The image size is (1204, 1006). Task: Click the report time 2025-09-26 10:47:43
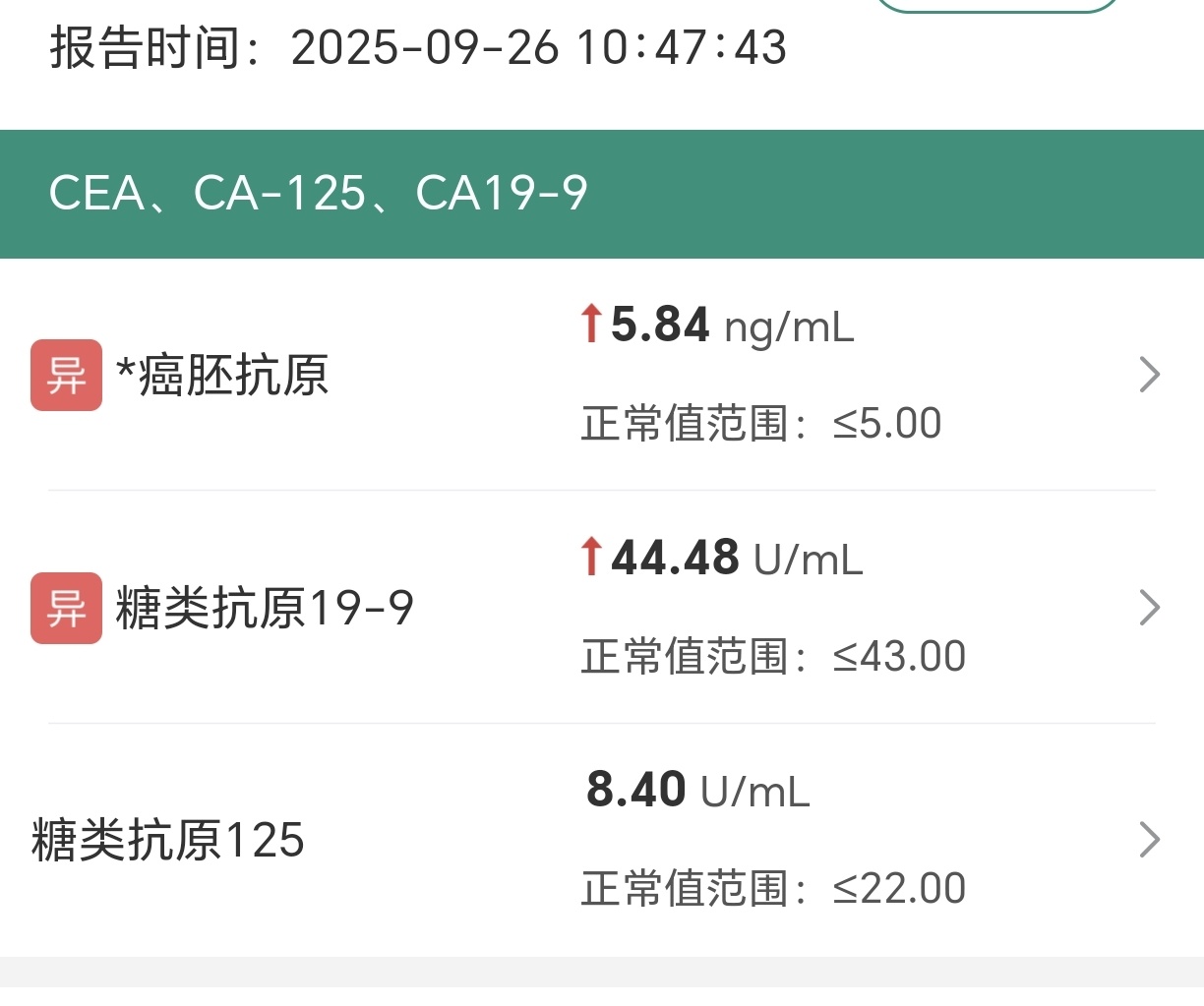click(539, 47)
